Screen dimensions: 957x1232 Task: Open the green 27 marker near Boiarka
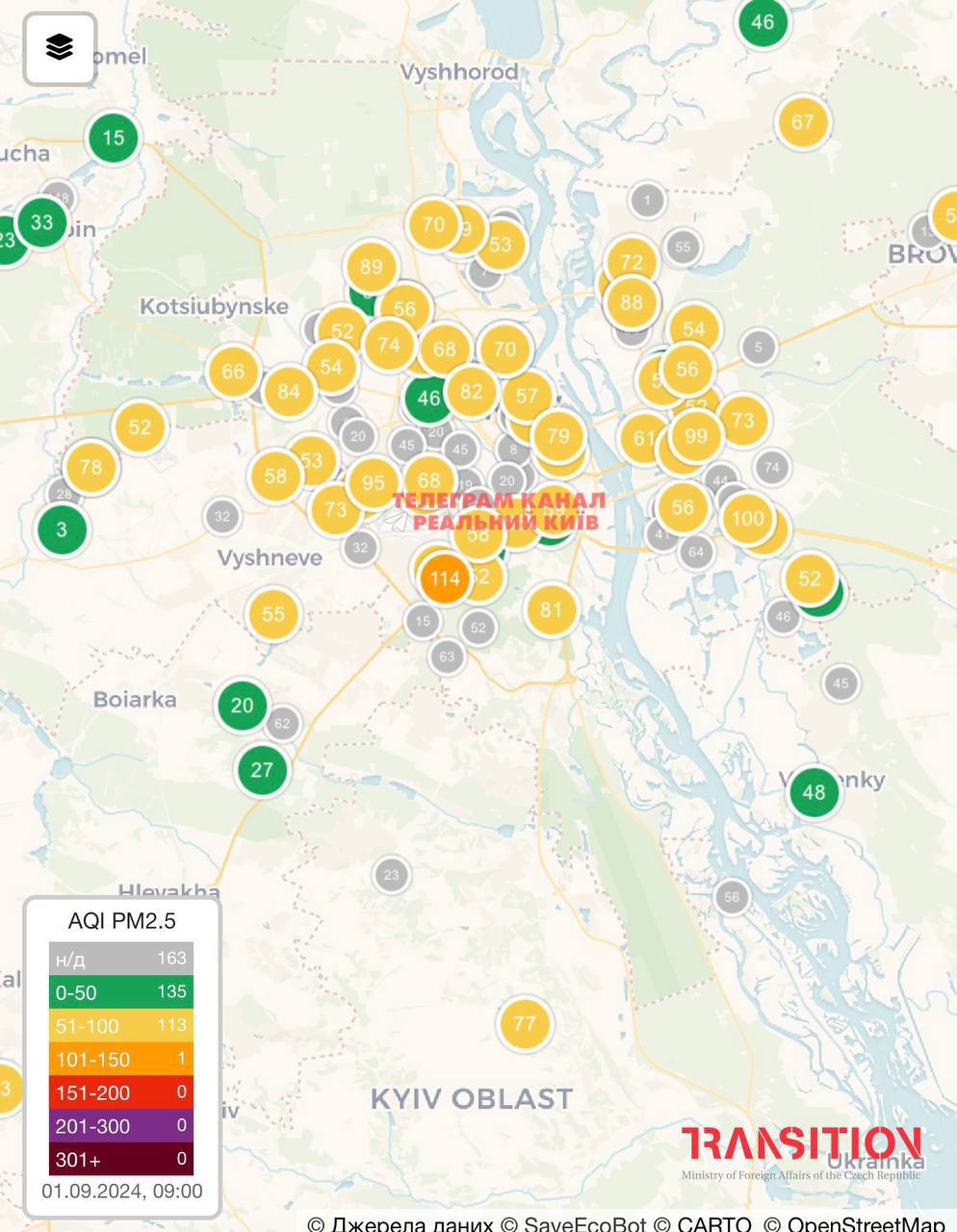[x=262, y=770]
